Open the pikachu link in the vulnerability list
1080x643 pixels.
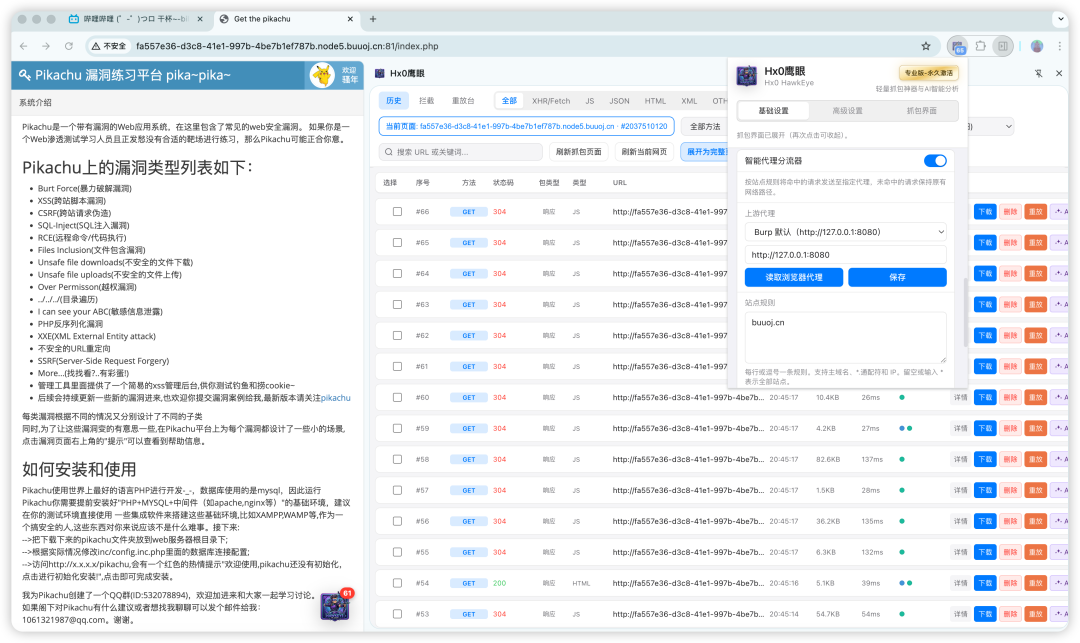coord(335,398)
